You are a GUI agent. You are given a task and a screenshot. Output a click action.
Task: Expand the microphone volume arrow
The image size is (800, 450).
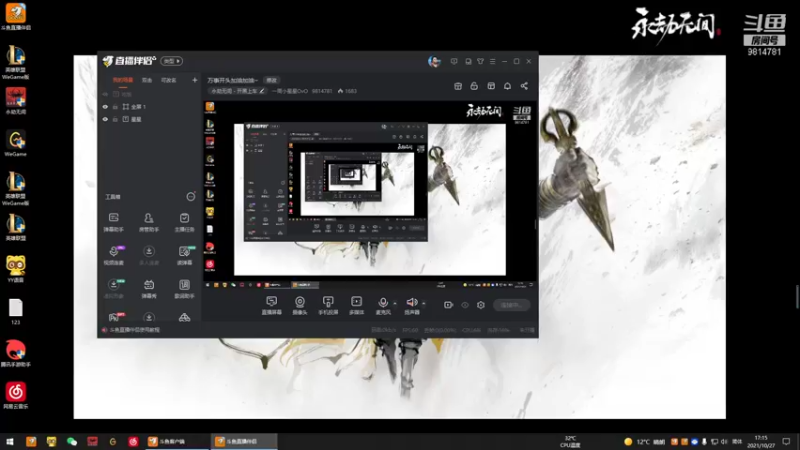tap(395, 304)
